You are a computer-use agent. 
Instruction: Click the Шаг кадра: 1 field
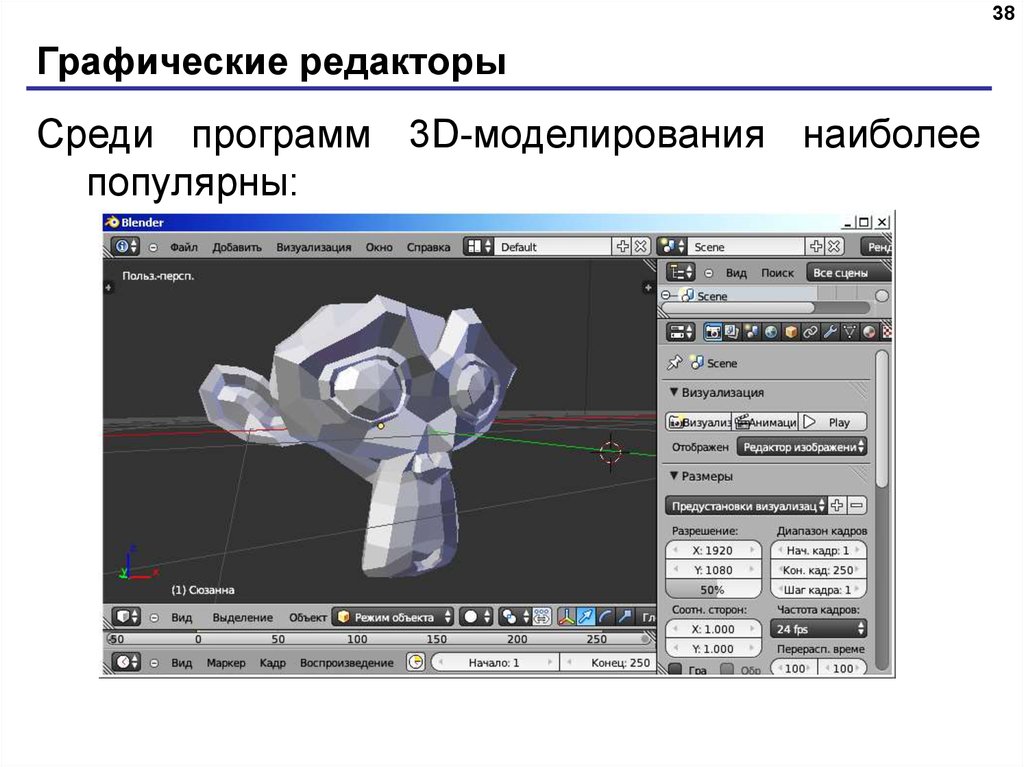coord(818,589)
